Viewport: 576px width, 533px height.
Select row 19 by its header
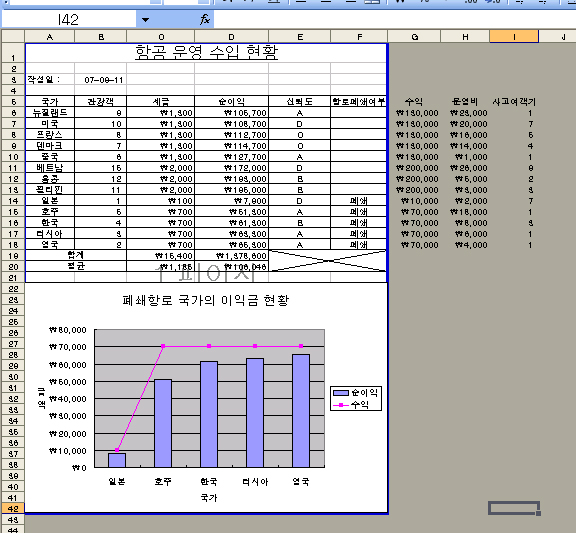pos(13,256)
